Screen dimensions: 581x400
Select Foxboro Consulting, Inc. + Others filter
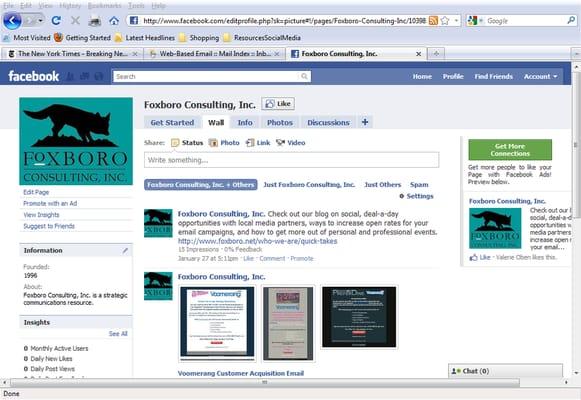[201, 184]
